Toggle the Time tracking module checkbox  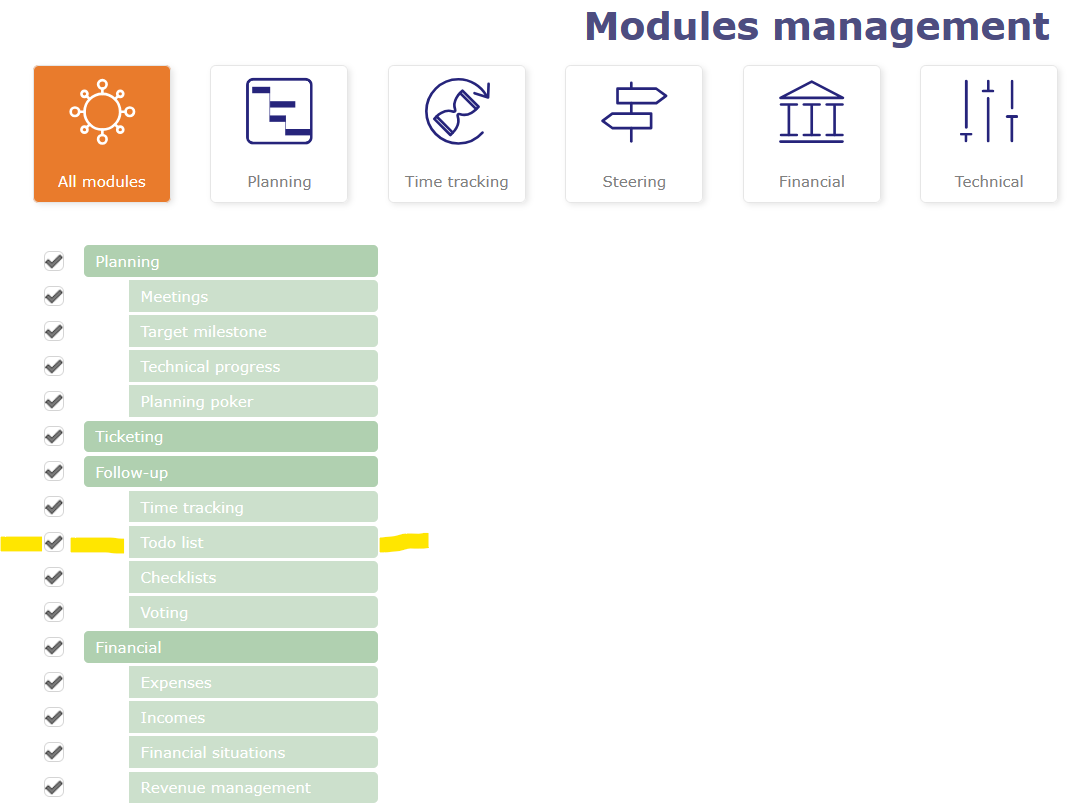click(x=54, y=507)
